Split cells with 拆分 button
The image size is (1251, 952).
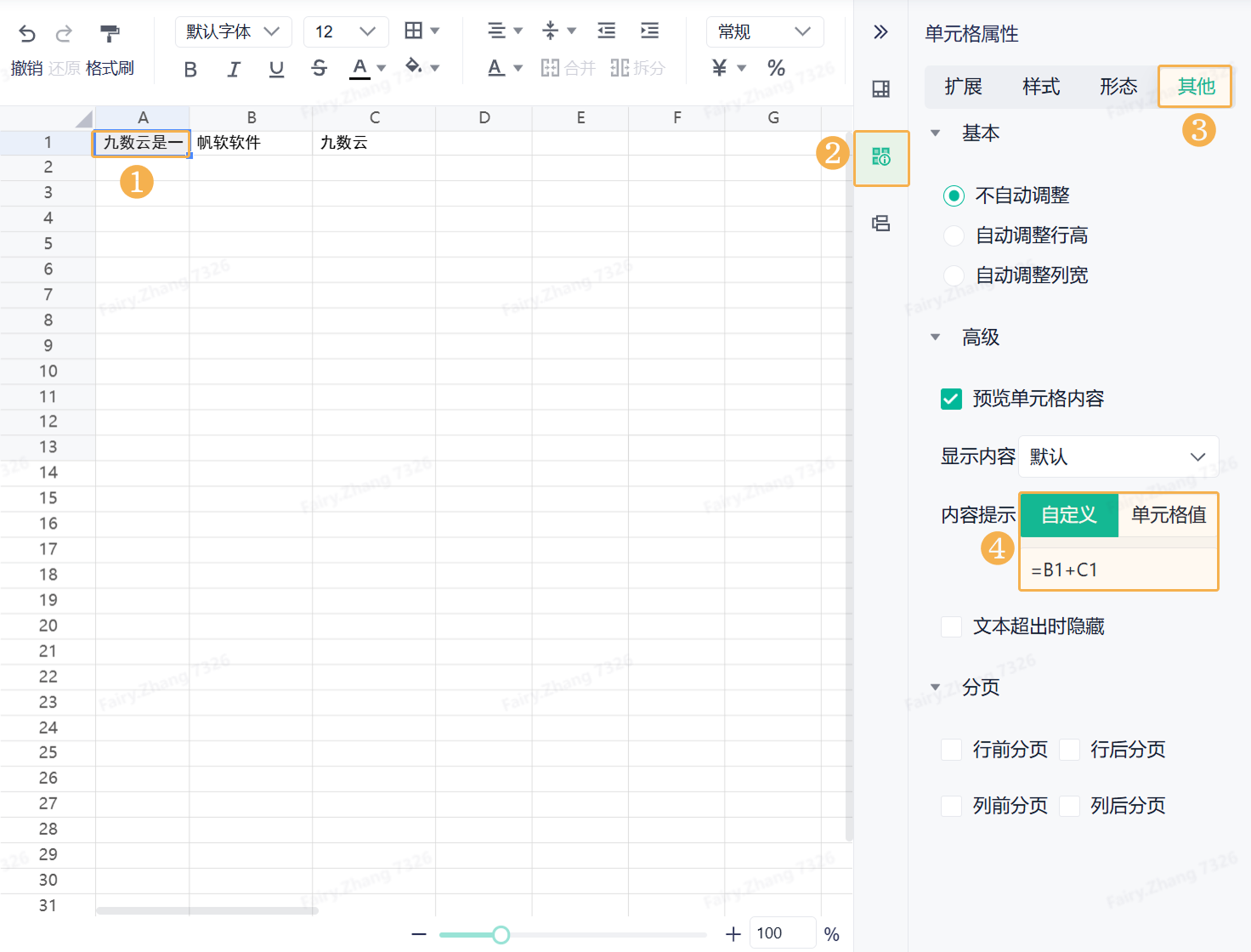pyautogui.click(x=638, y=68)
